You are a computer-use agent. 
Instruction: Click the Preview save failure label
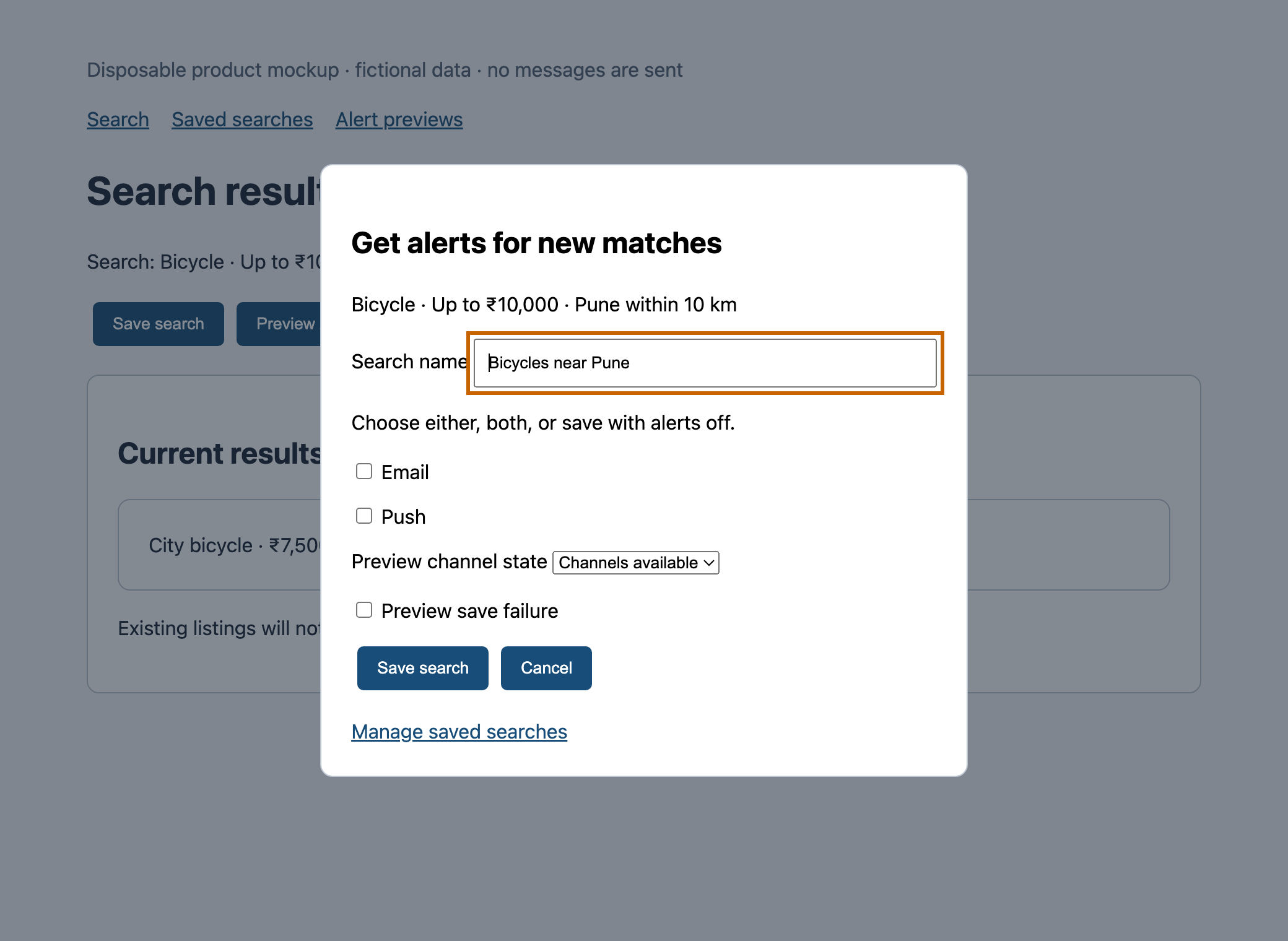tap(470, 611)
